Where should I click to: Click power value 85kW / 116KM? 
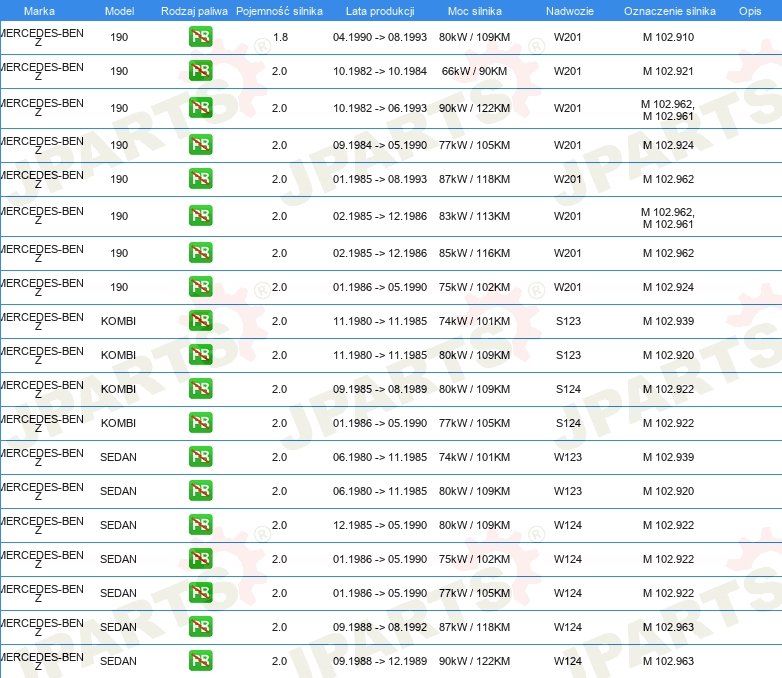click(x=474, y=253)
